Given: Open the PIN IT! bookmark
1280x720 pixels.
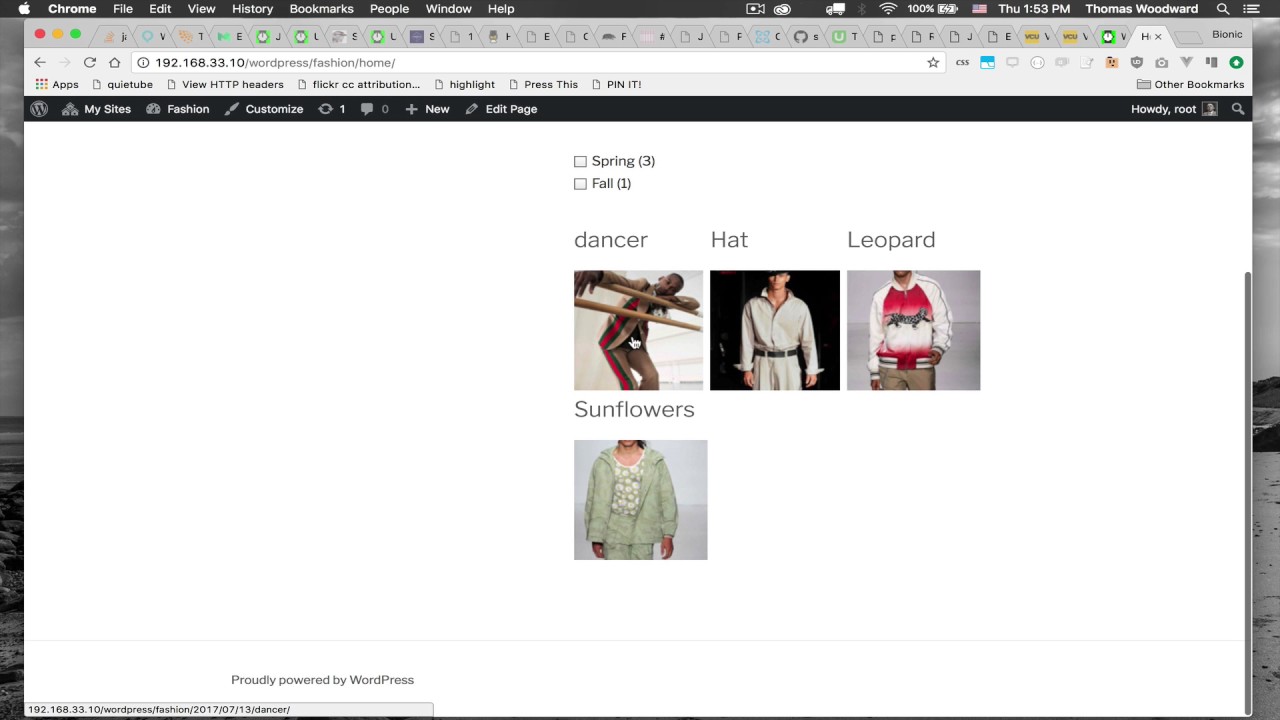Looking at the screenshot, I should (616, 84).
